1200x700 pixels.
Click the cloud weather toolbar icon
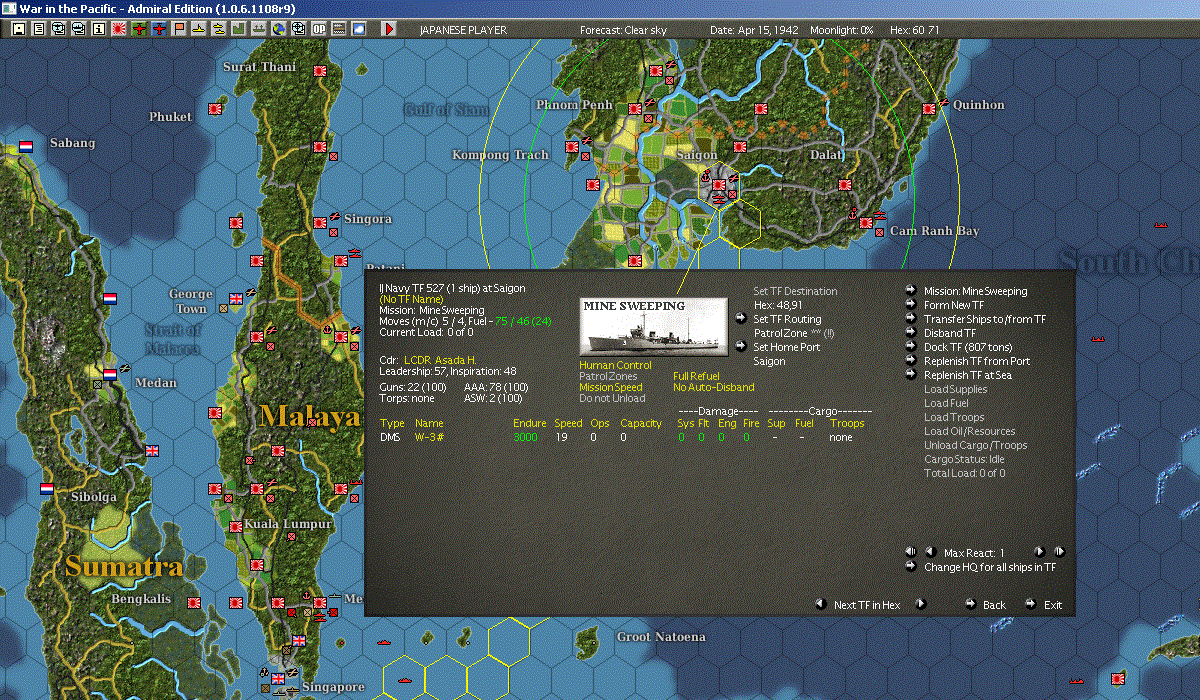(x=358, y=29)
